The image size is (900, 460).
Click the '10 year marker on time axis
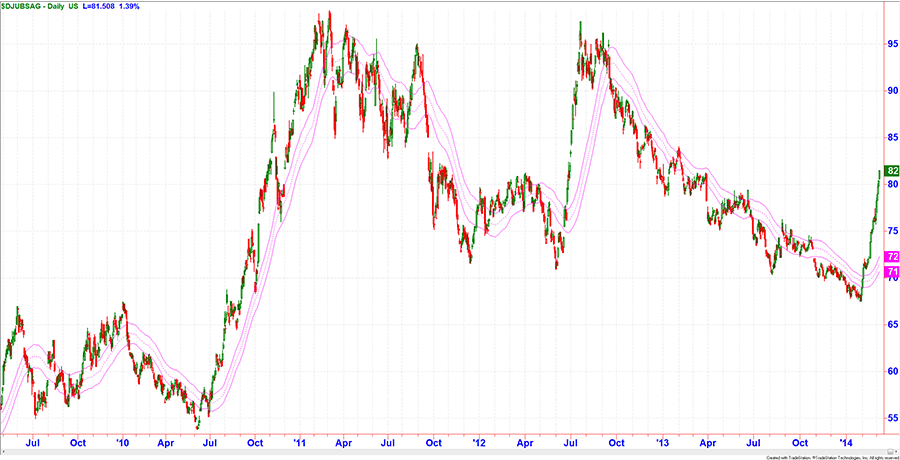pos(123,441)
